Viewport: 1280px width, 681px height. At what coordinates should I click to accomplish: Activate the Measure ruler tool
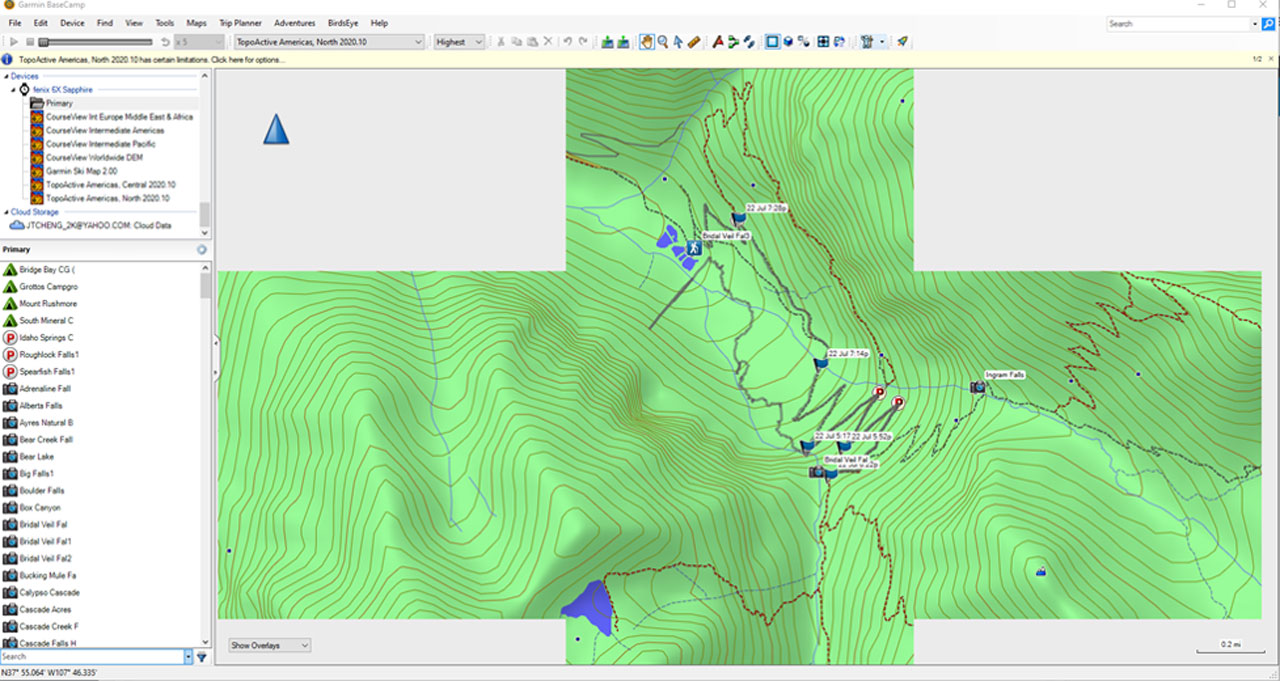(x=694, y=42)
